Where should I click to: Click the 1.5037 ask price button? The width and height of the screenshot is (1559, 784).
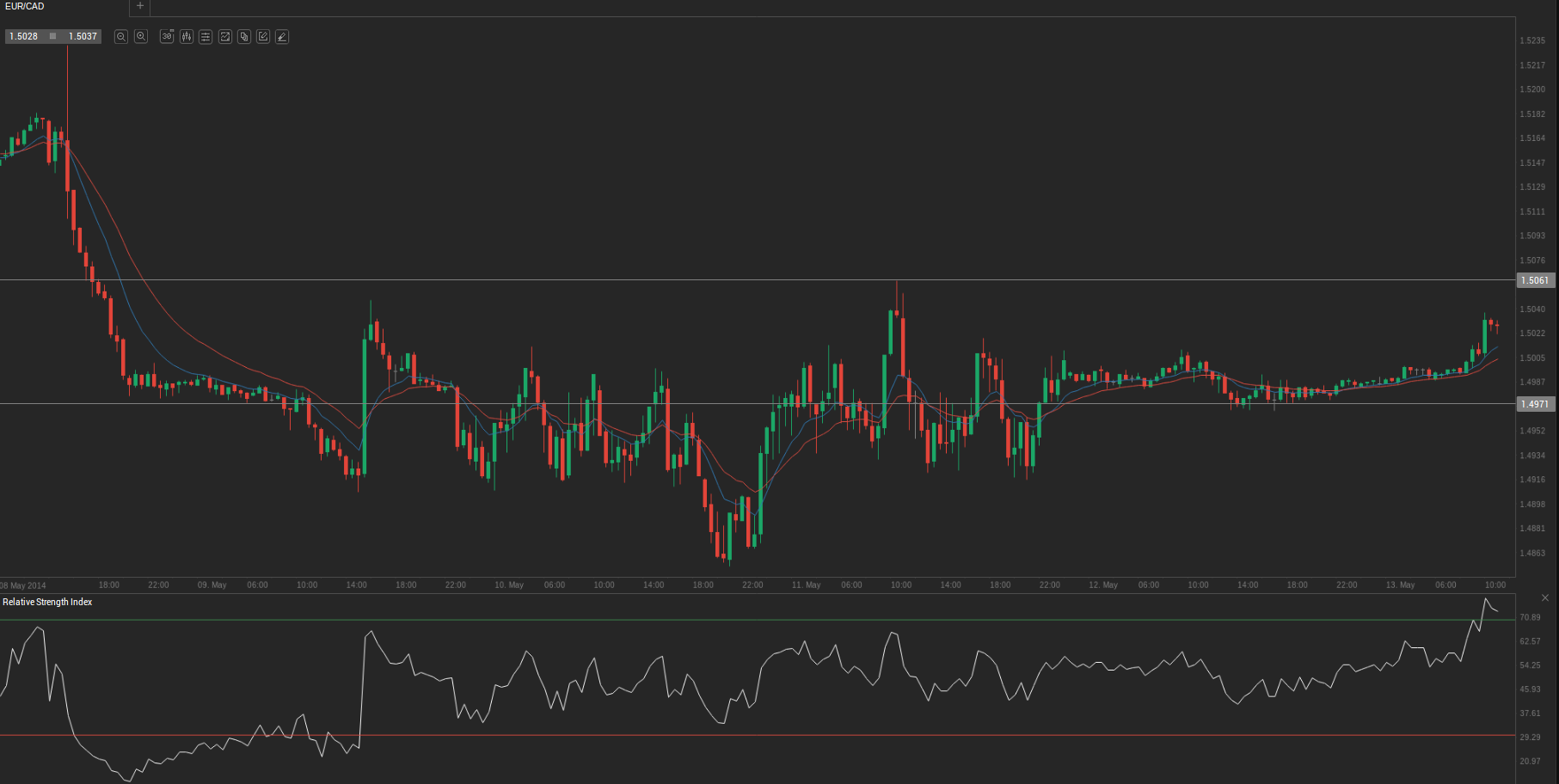(83, 36)
